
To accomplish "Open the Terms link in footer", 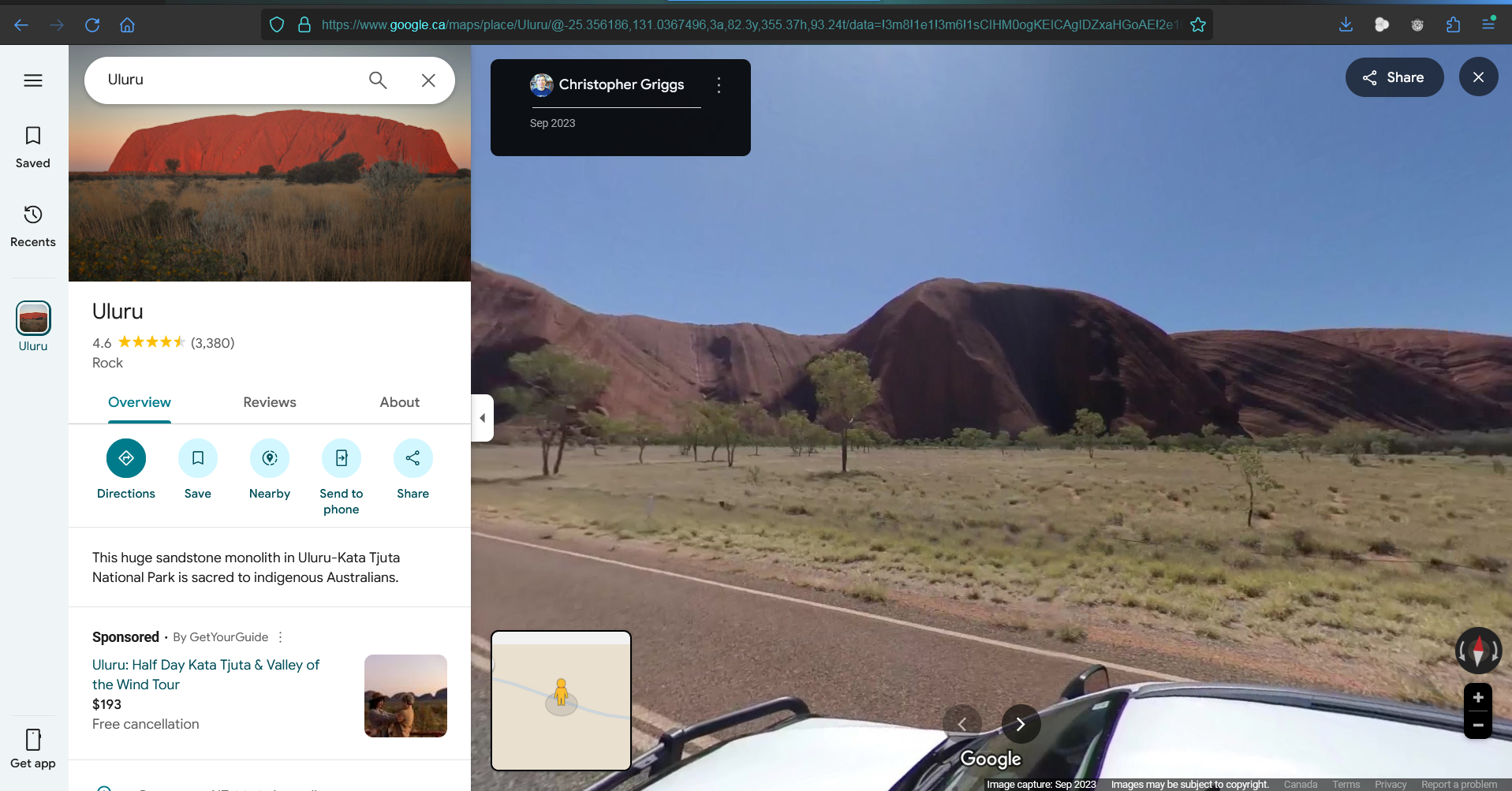I will tap(1346, 785).
